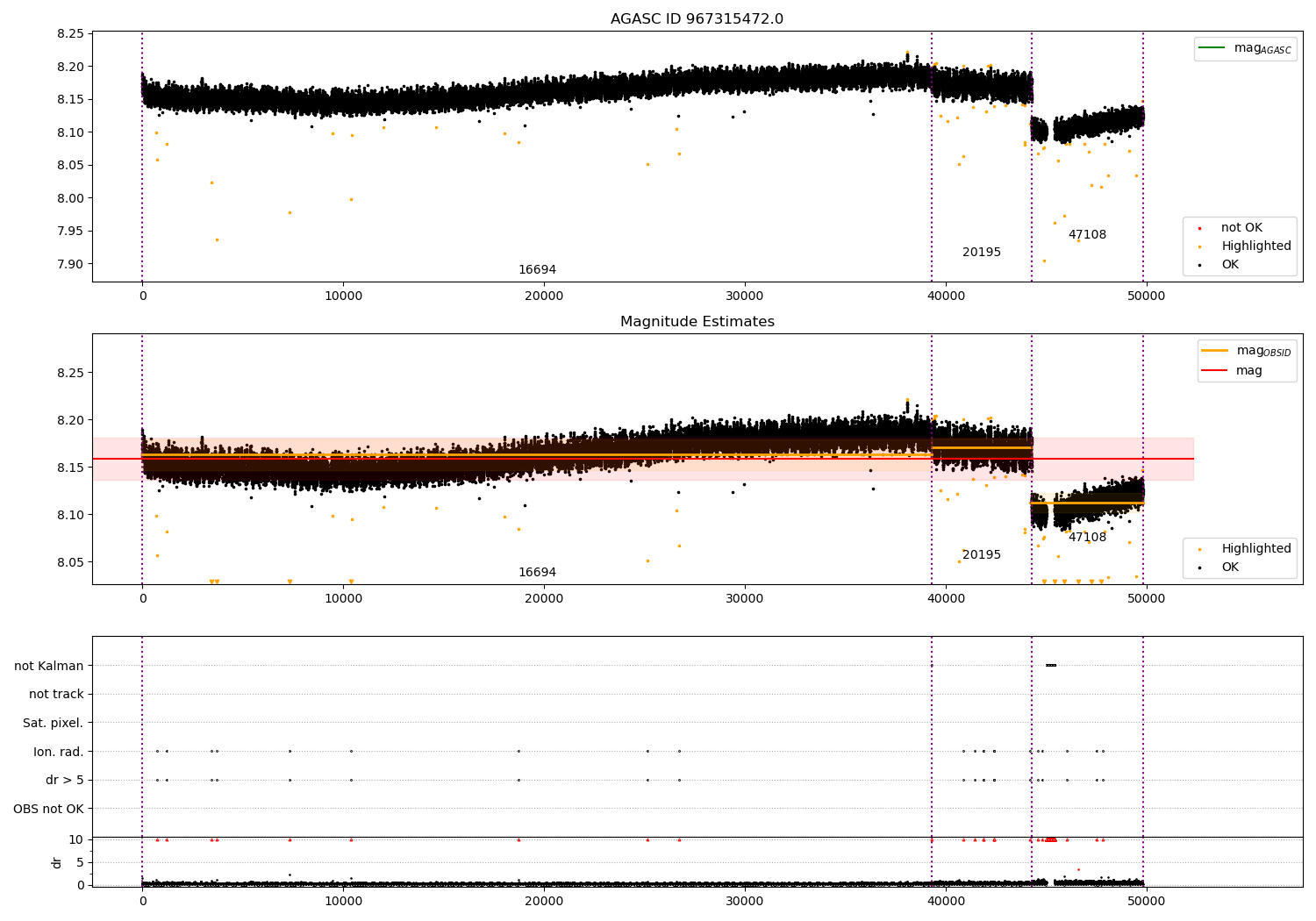Viewport: 1316px width, 921px height.
Task: Click the 8.00 y-axis tick label
Action: 69,198
